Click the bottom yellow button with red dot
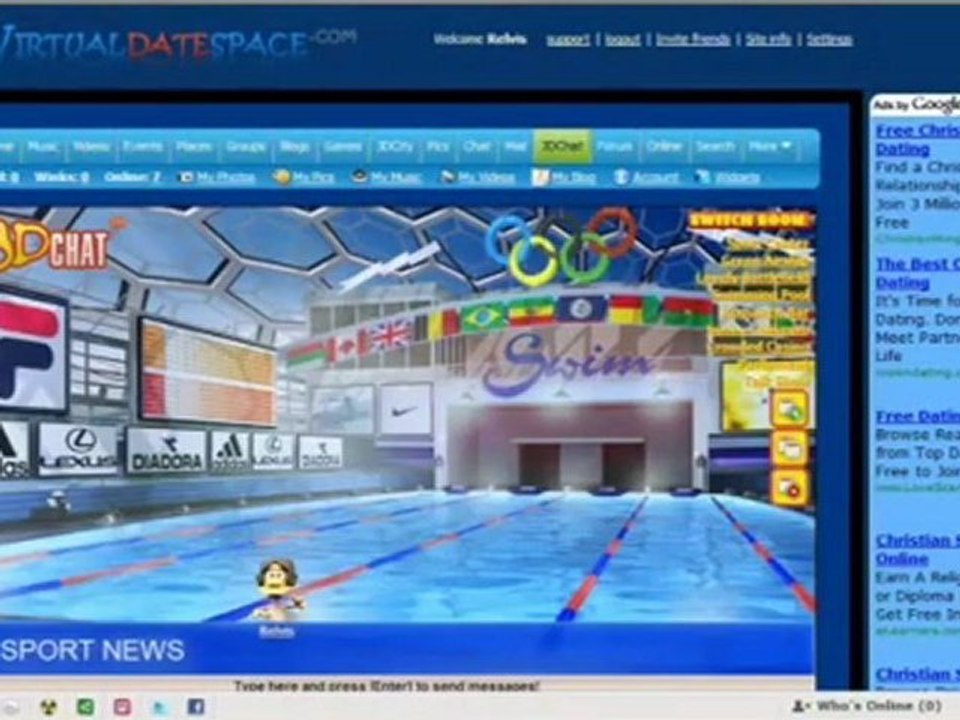The image size is (960, 720). tap(789, 488)
